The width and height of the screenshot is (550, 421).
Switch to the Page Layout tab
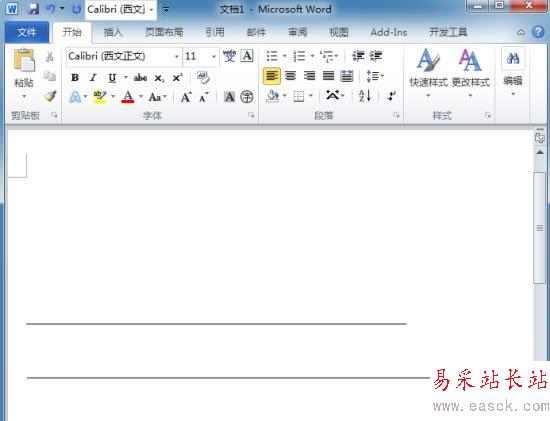pos(164,32)
